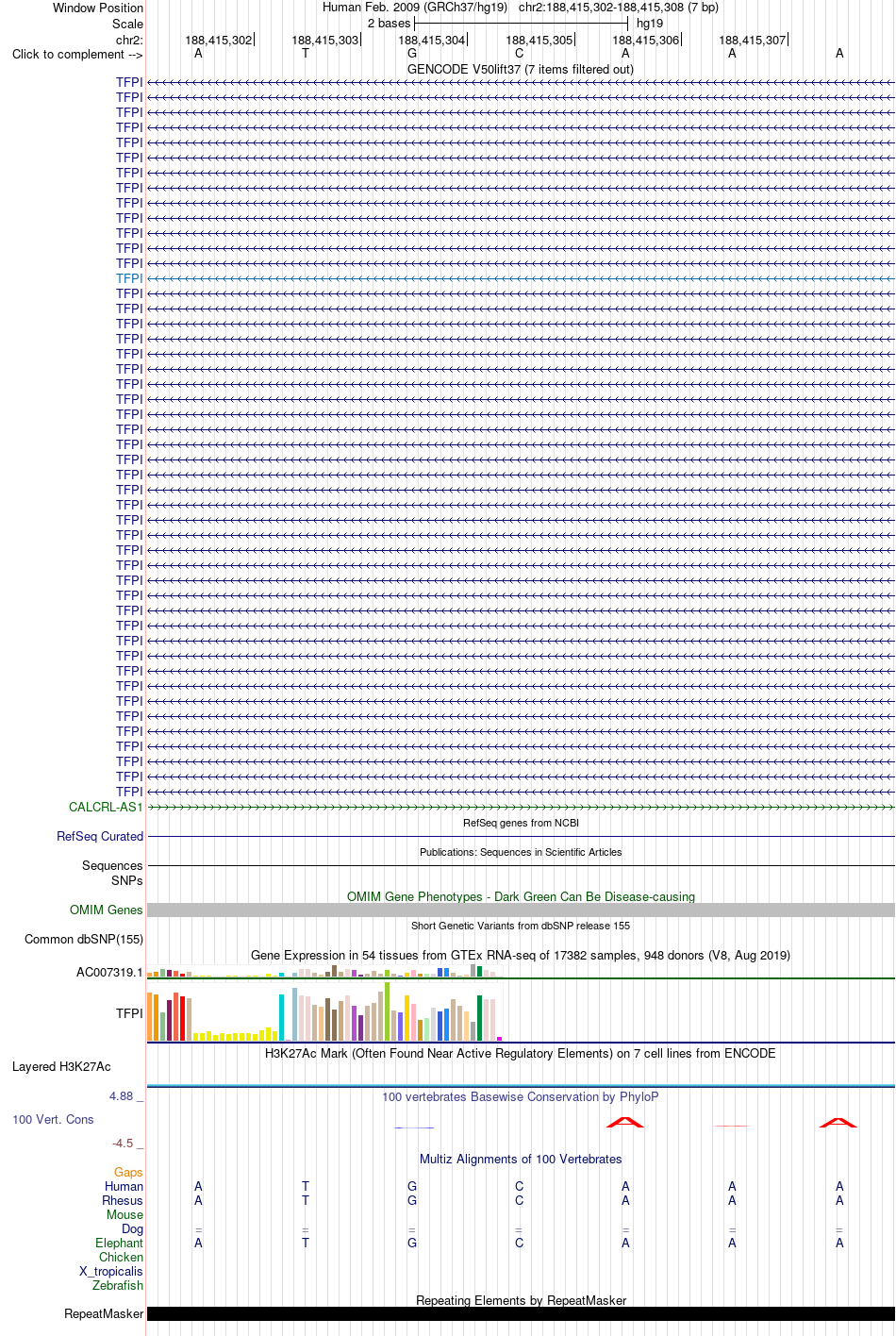
Task: Open 'Repeating Elements by RepeatMasker' title
Action: point(521,1300)
